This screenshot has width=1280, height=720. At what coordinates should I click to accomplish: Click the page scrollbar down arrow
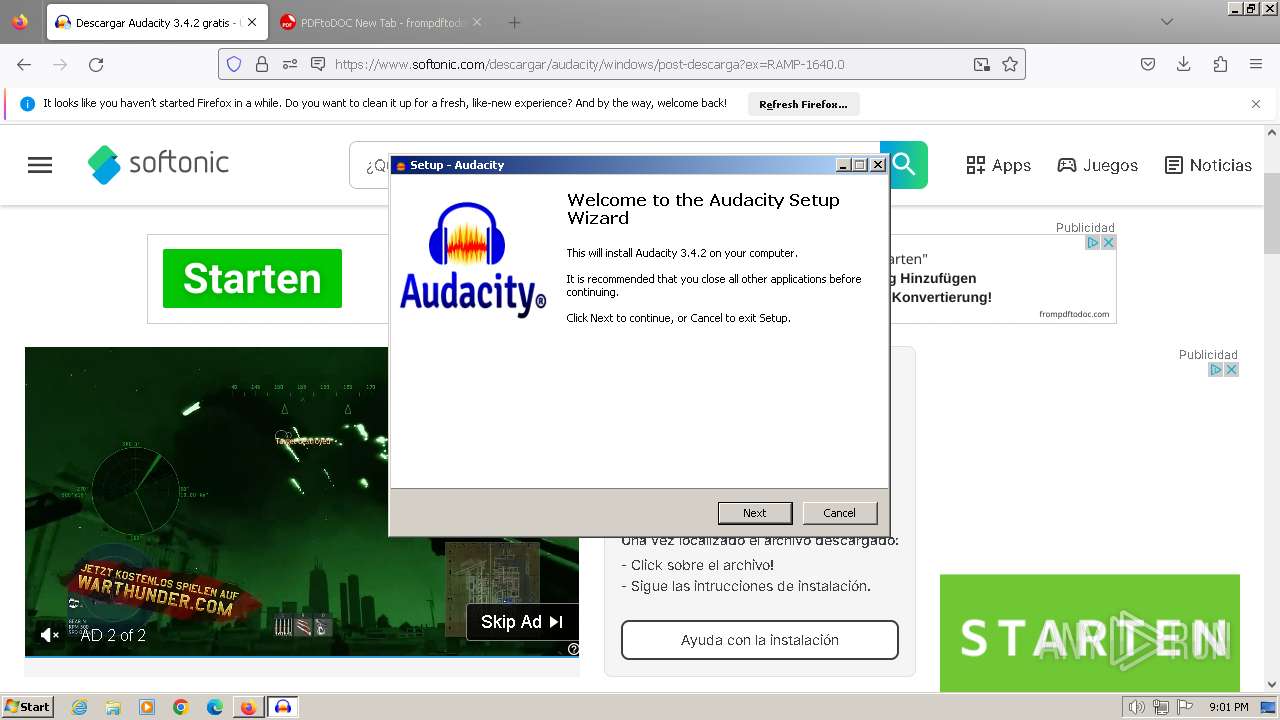1272,684
